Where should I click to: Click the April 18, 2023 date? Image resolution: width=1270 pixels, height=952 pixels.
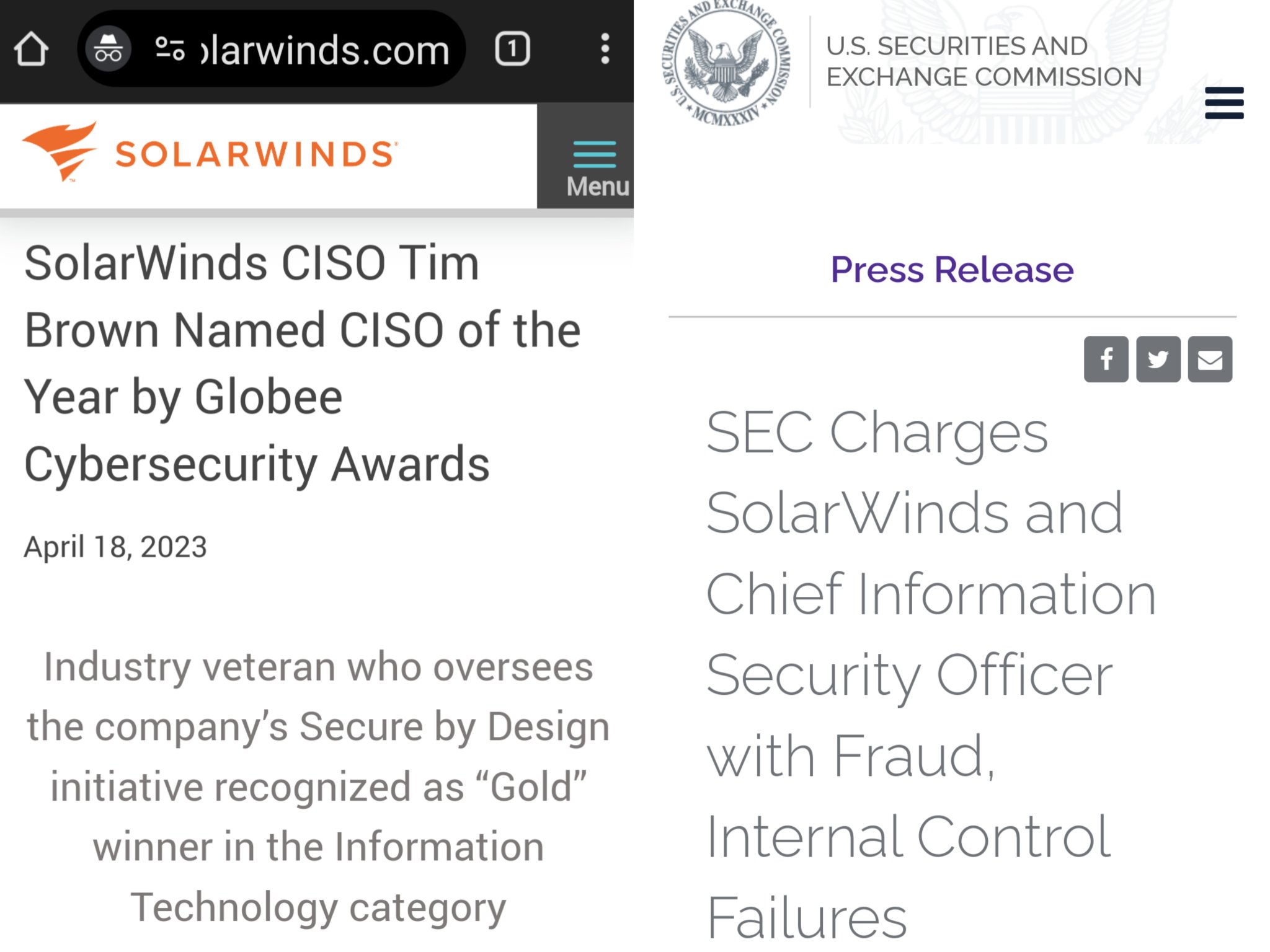pyautogui.click(x=115, y=547)
